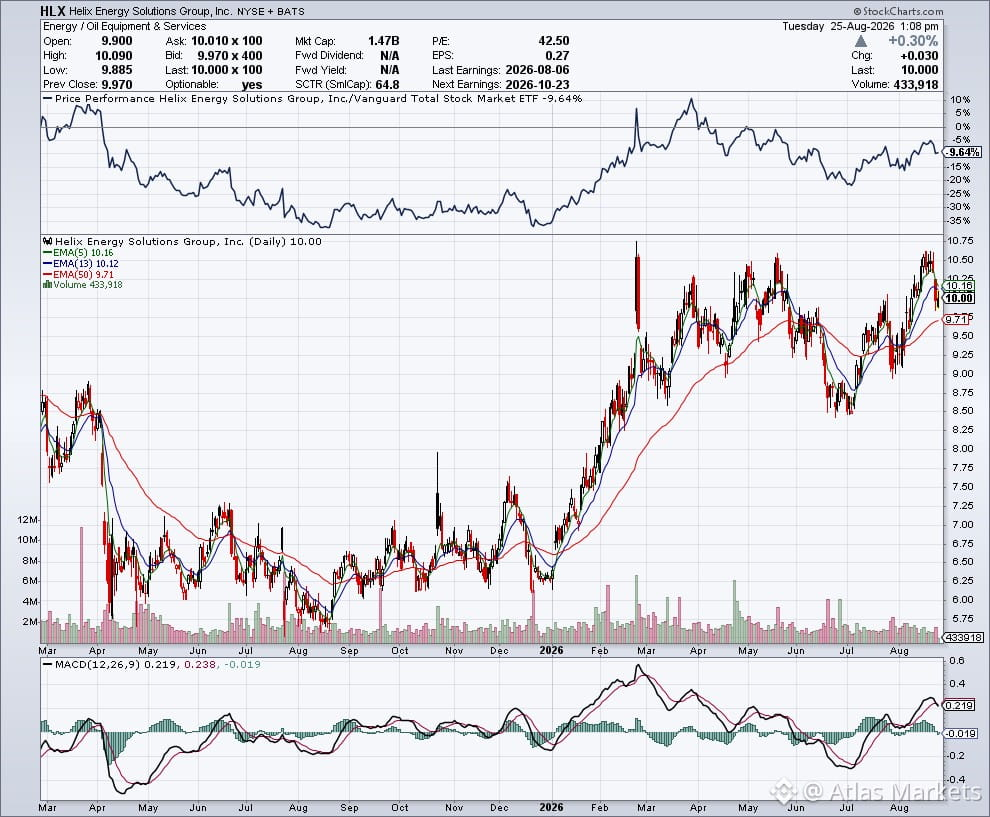The height and width of the screenshot is (817, 990).
Task: Click the Prev Close value 9.970
Action: point(117,85)
